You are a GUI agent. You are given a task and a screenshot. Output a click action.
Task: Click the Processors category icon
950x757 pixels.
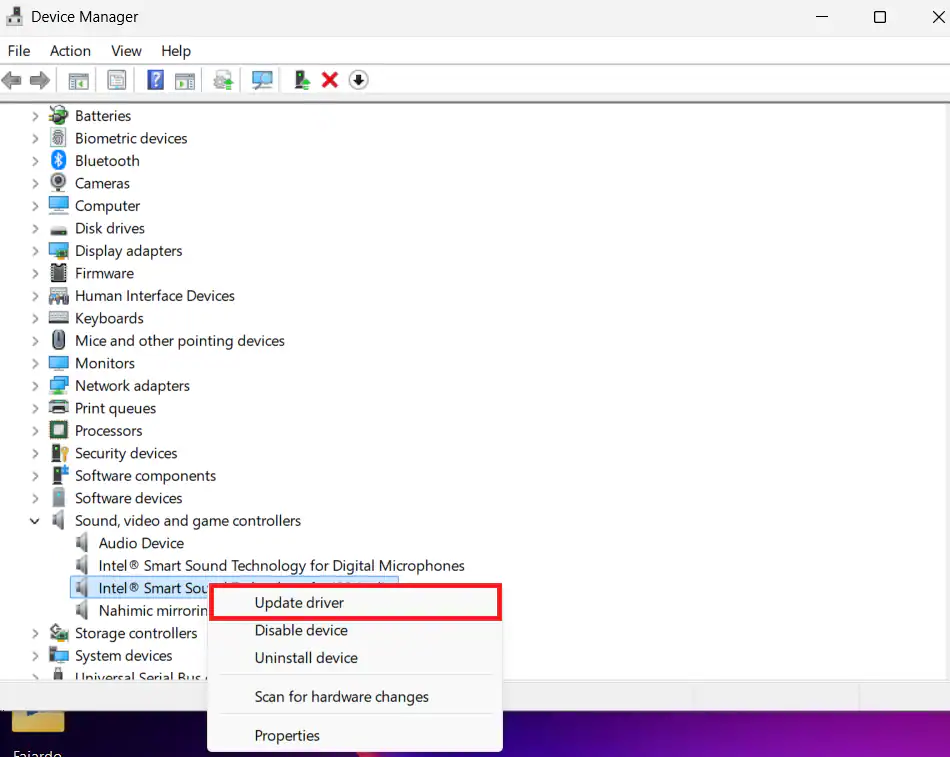click(x=58, y=430)
